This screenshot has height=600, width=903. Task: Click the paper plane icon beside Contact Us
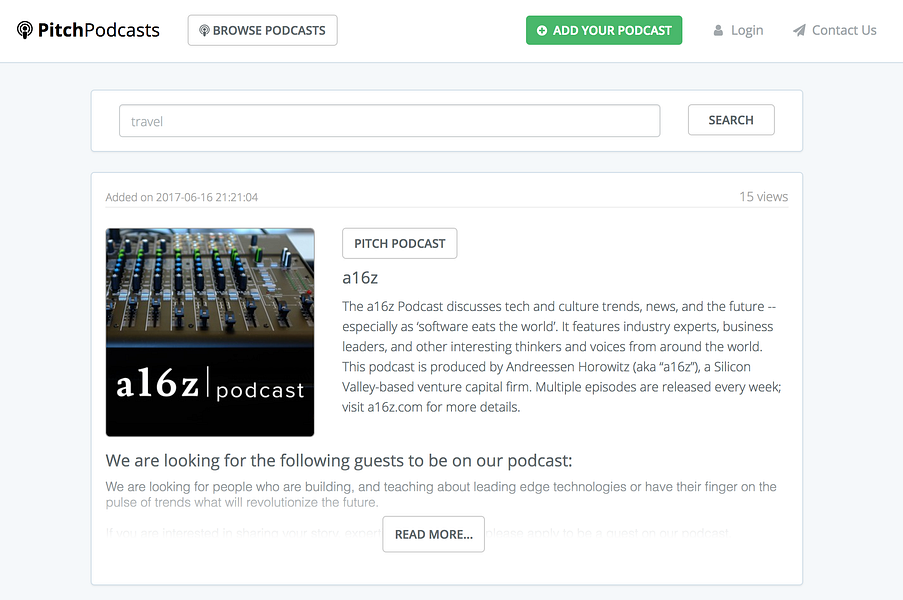799,31
